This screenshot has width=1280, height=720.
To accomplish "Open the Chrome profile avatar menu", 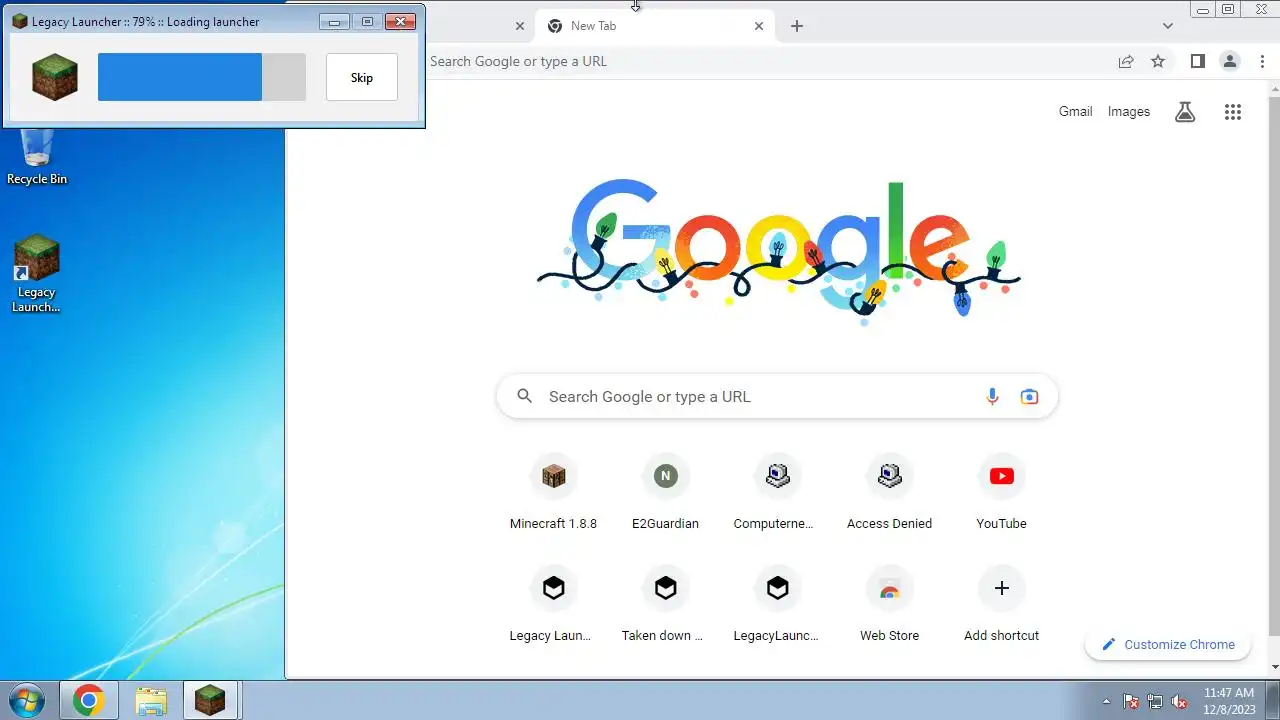I will pyautogui.click(x=1230, y=61).
